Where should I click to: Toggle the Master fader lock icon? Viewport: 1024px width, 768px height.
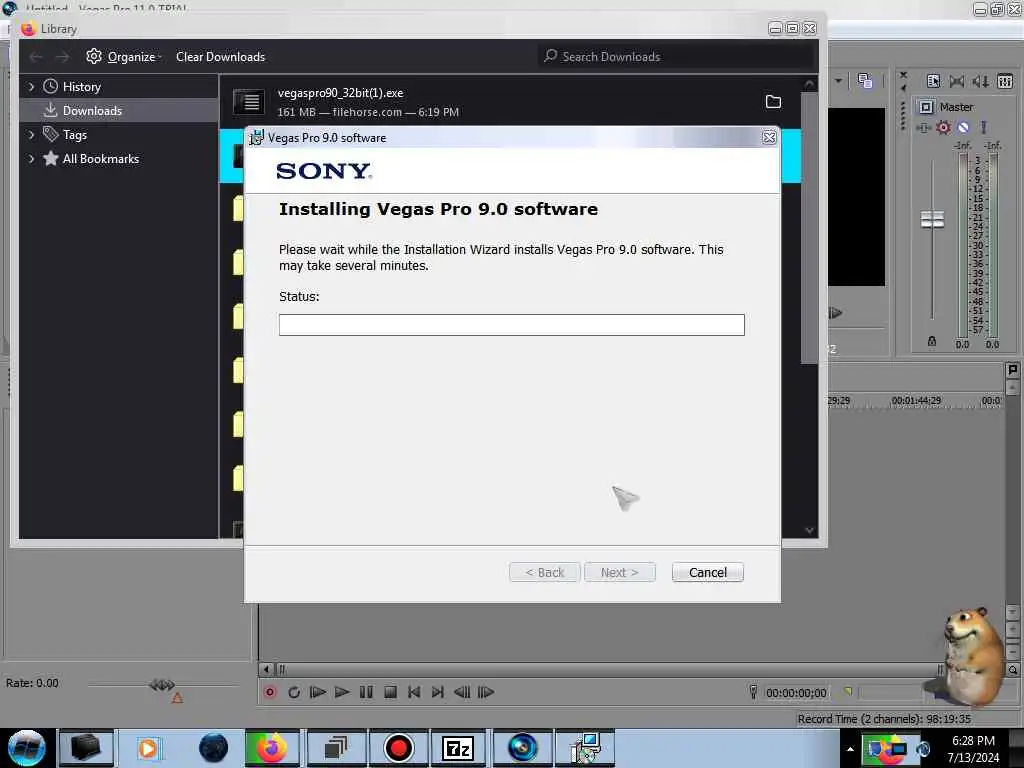point(932,342)
